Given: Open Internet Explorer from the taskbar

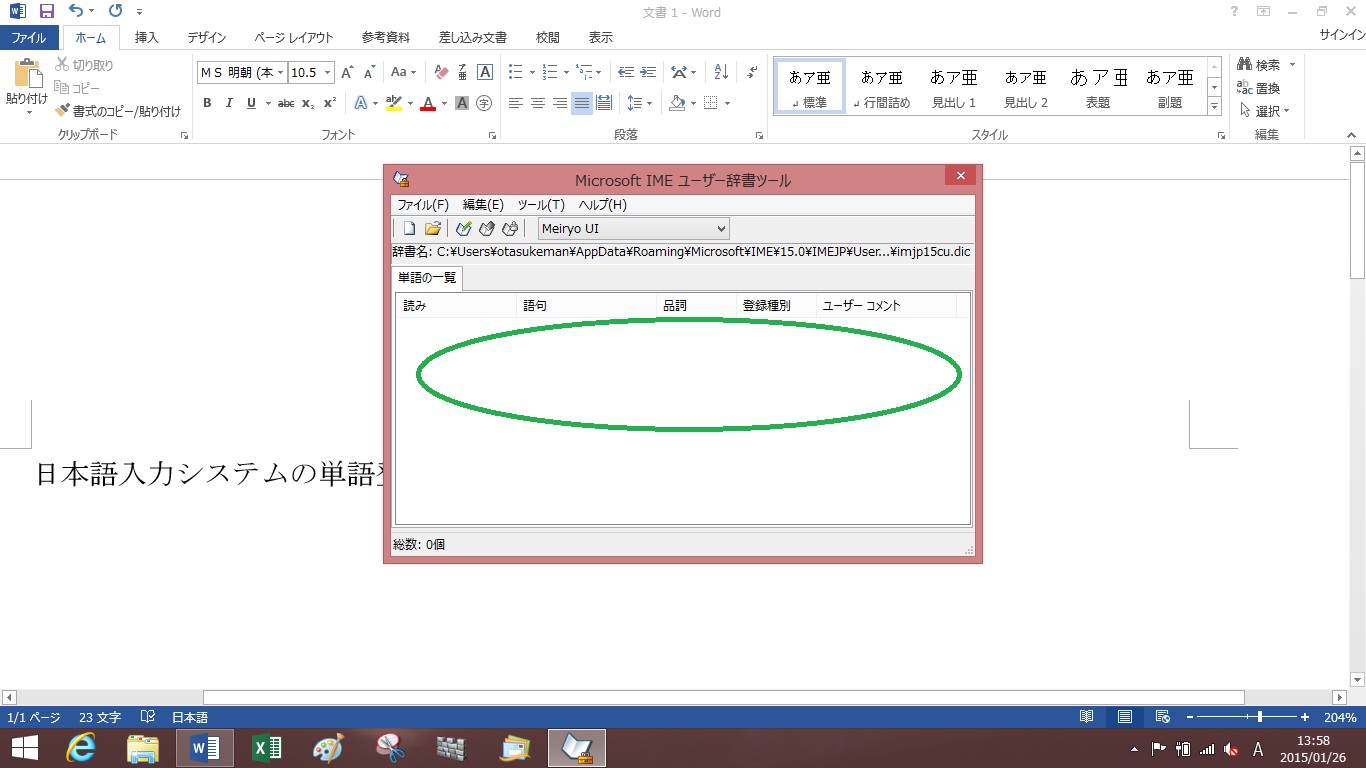Looking at the screenshot, I should [80, 748].
